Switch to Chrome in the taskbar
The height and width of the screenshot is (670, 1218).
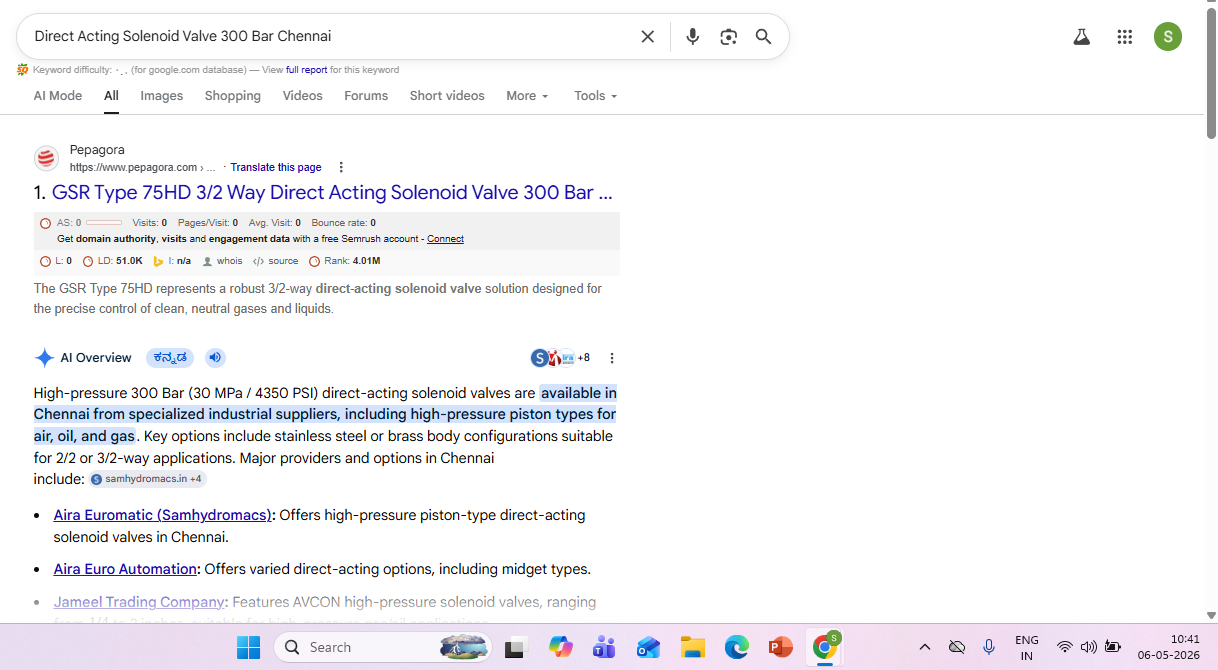pos(825,647)
